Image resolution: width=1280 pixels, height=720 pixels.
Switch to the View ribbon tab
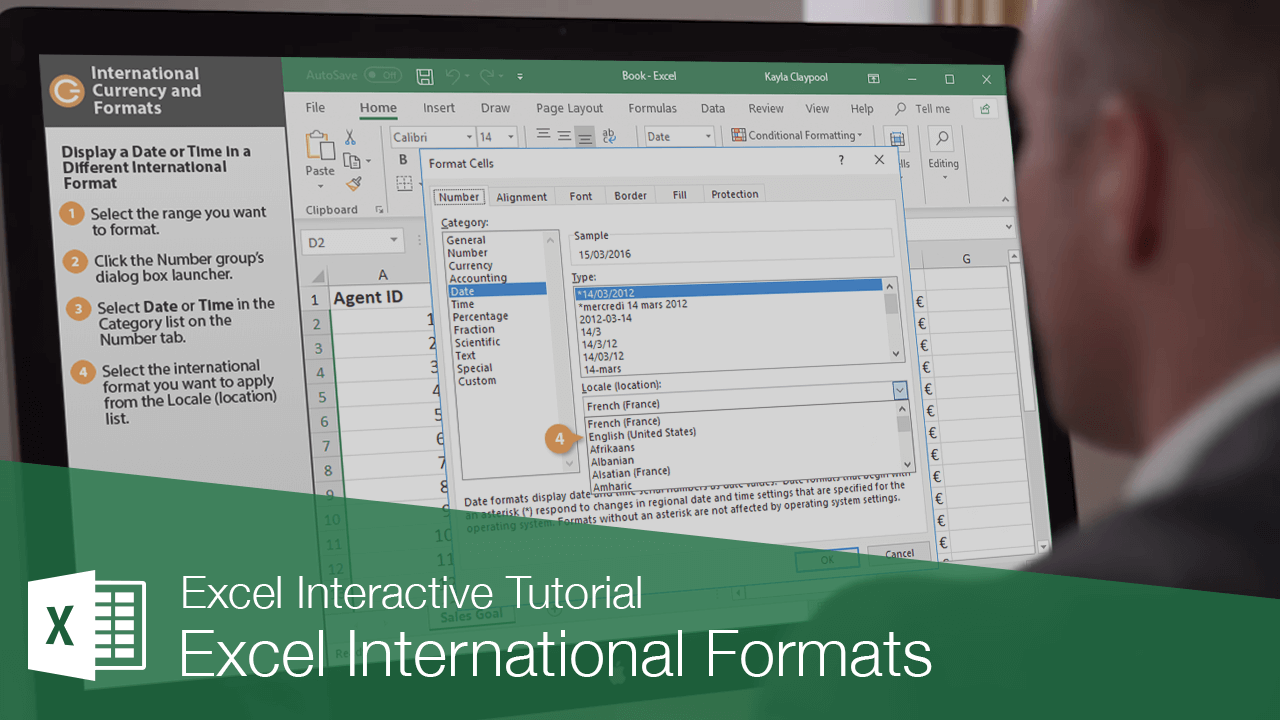coord(817,108)
